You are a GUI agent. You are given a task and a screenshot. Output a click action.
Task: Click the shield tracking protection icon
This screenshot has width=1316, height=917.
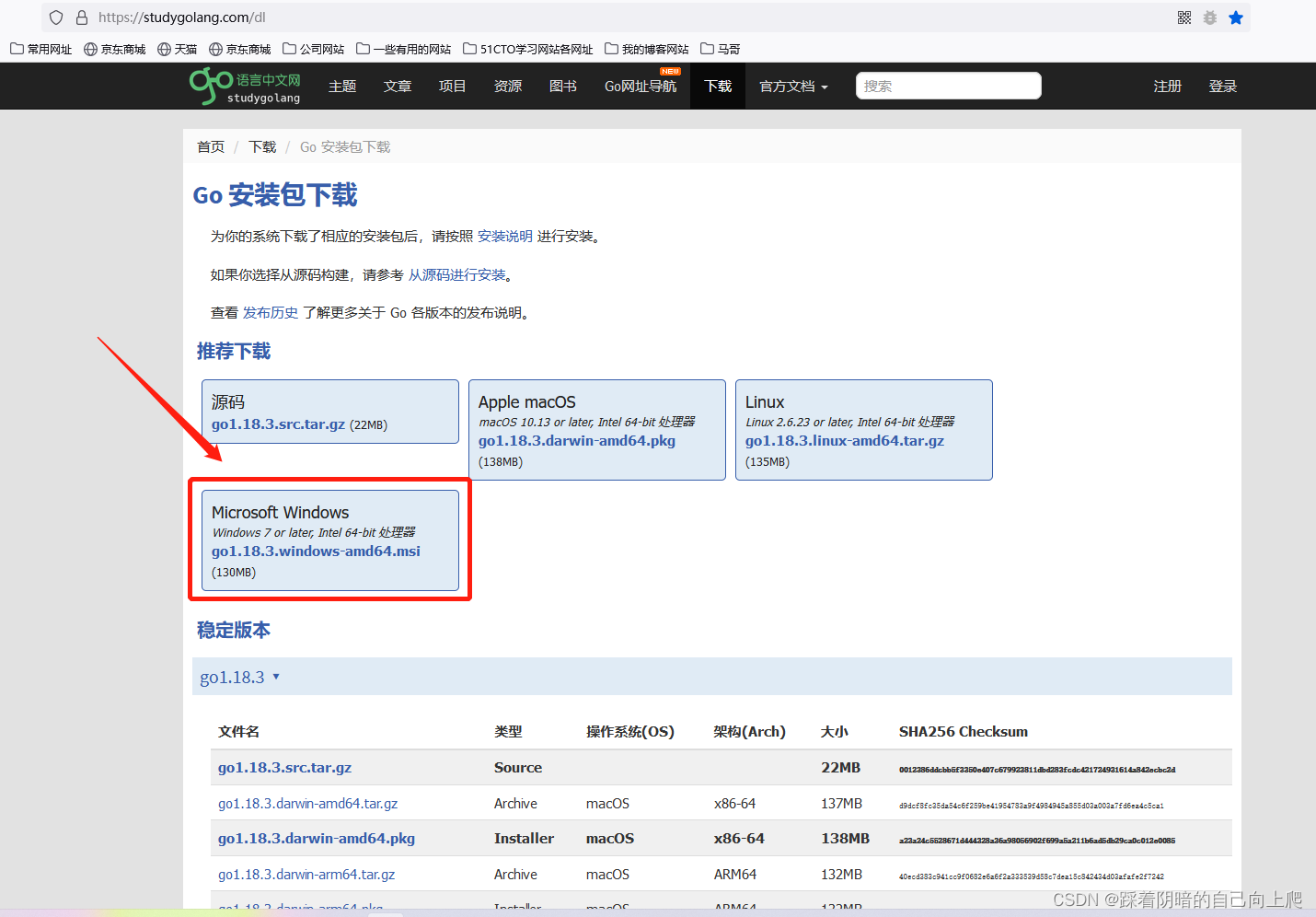(x=56, y=17)
